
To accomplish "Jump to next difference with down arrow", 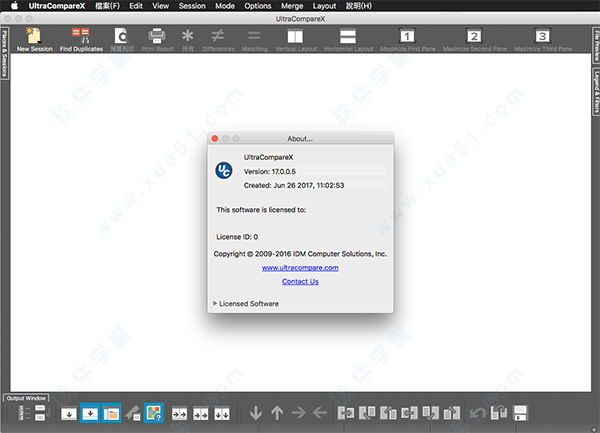I will click(256, 413).
